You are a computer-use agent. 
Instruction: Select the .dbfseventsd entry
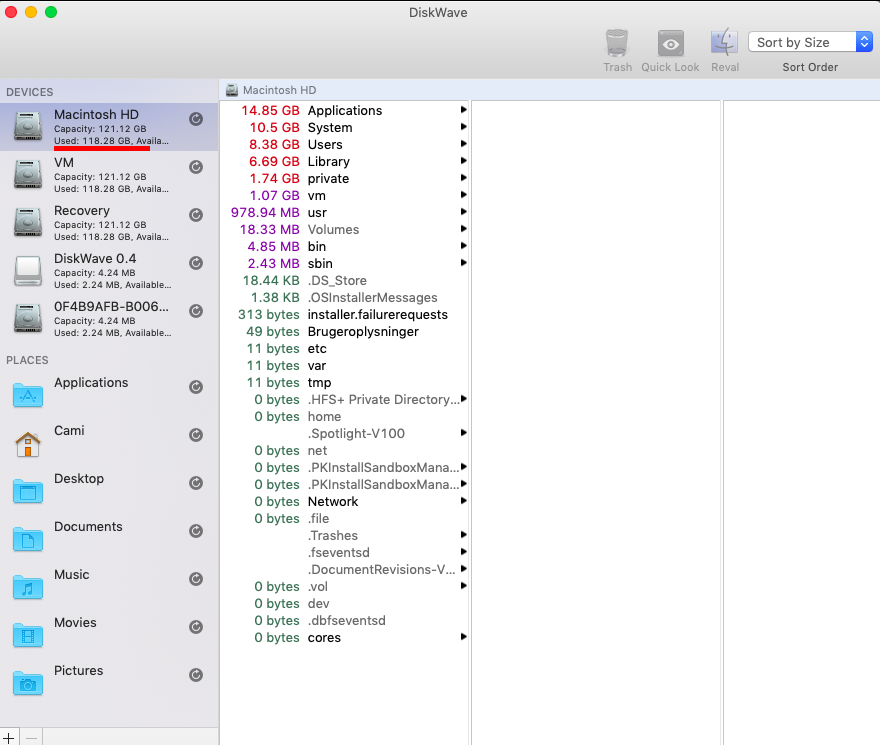point(345,620)
